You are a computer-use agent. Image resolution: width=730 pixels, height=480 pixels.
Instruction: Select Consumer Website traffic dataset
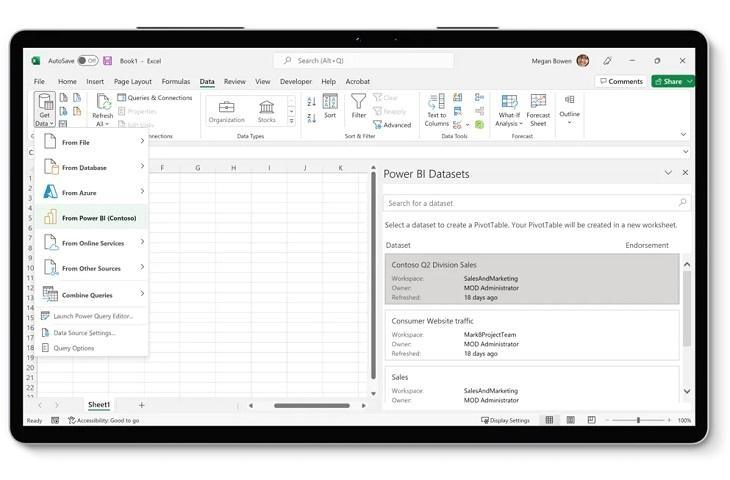(532, 335)
